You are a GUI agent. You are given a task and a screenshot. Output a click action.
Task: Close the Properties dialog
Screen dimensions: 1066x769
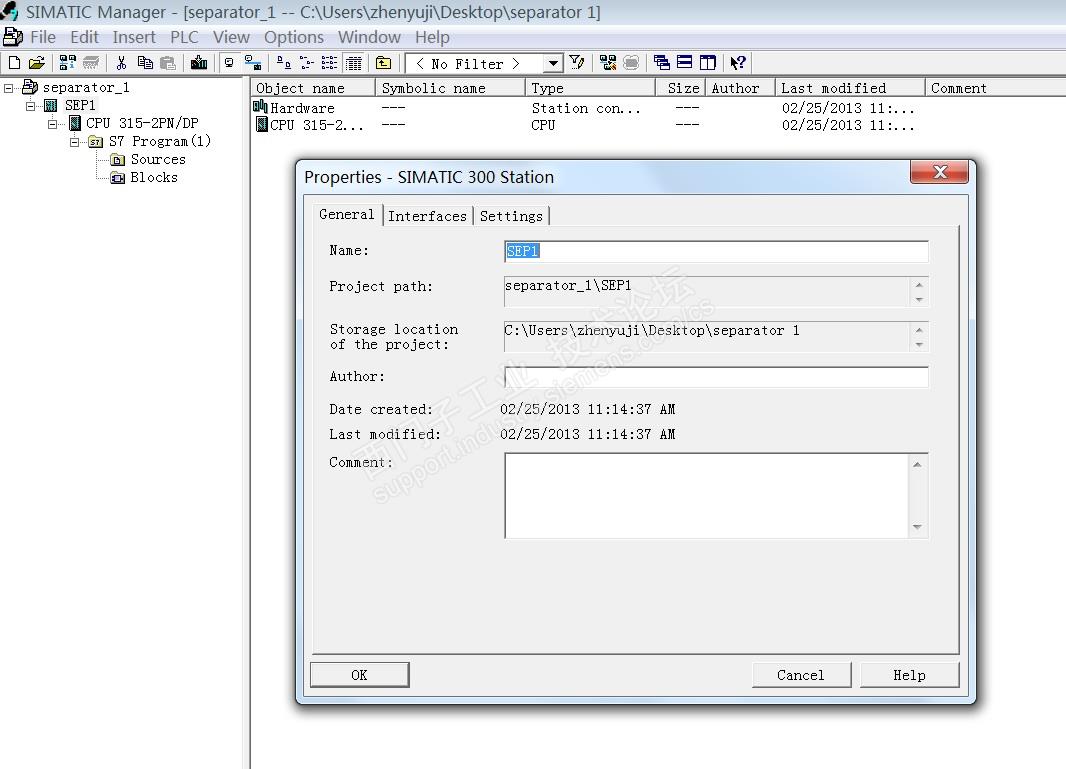pyautogui.click(x=940, y=172)
